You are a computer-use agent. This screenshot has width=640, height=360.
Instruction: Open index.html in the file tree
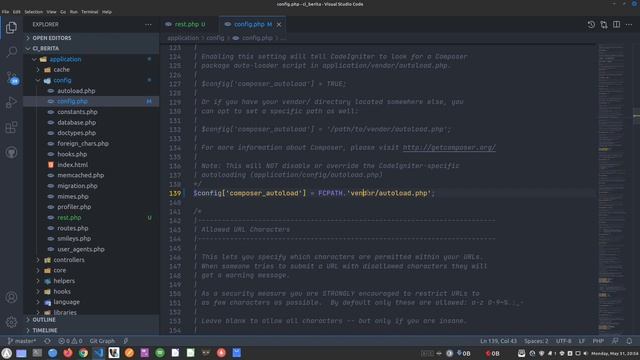click(x=72, y=165)
